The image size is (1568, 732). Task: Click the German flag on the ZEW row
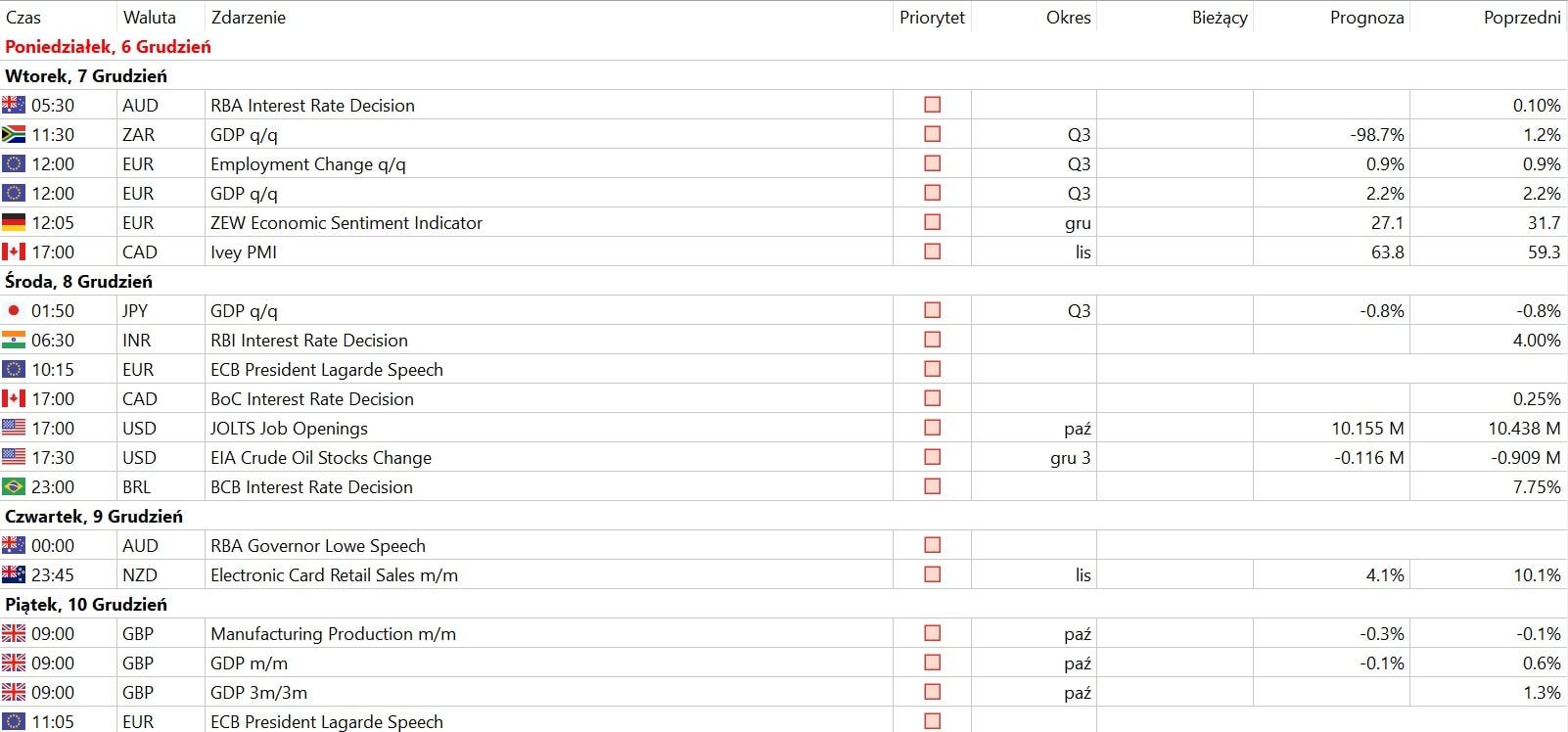pos(14,222)
